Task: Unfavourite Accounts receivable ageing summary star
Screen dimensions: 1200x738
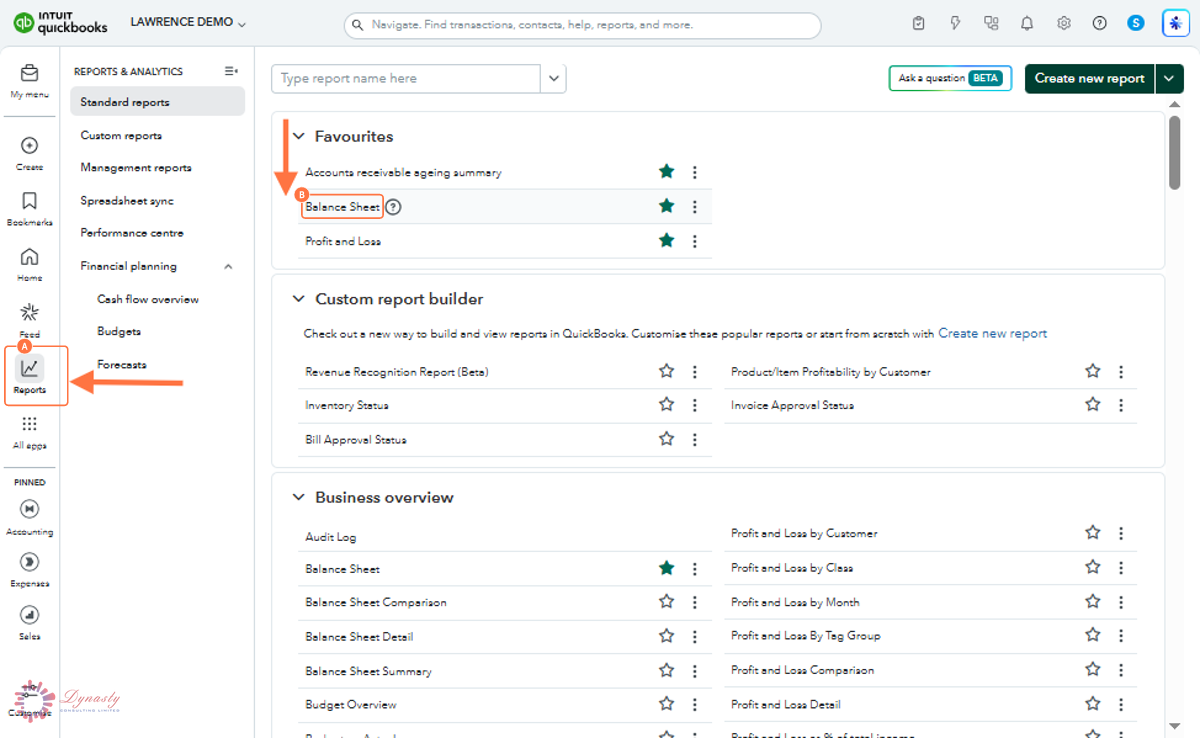Action: [667, 172]
